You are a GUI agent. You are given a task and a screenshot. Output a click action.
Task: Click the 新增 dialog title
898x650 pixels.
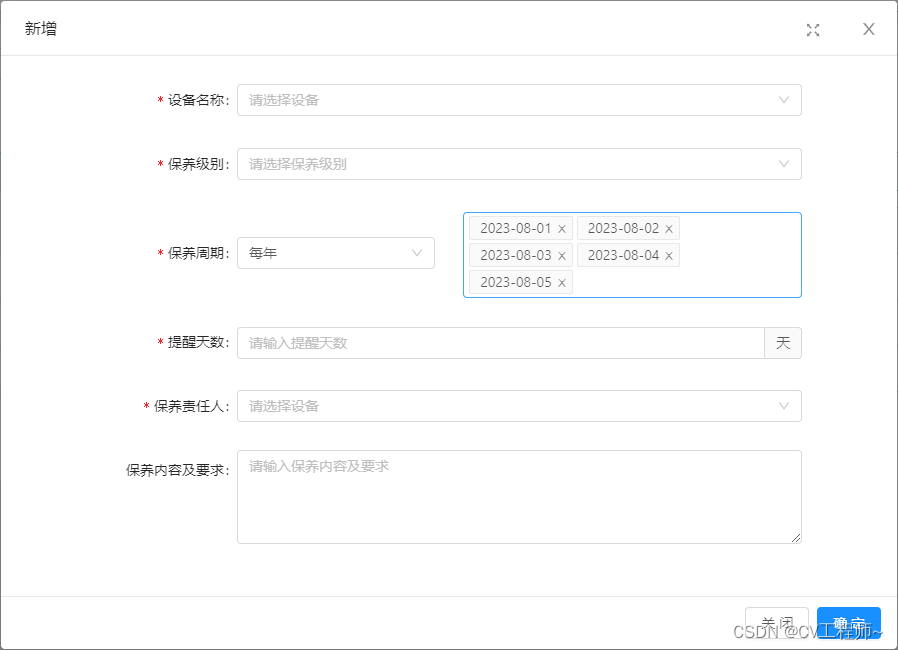[41, 29]
